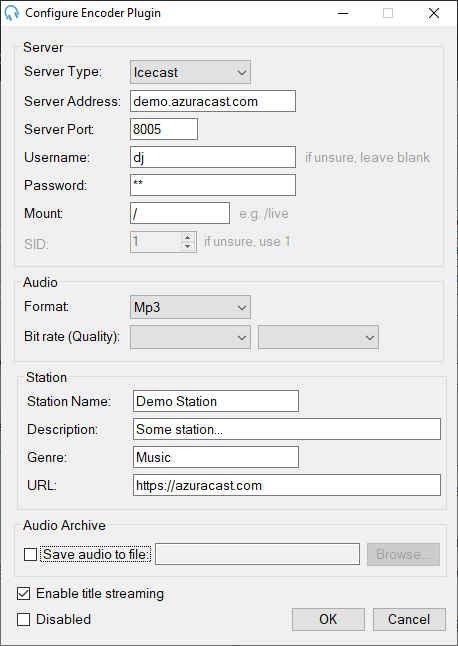Click the SID stepper up arrow
The image size is (458, 646).
188,237
